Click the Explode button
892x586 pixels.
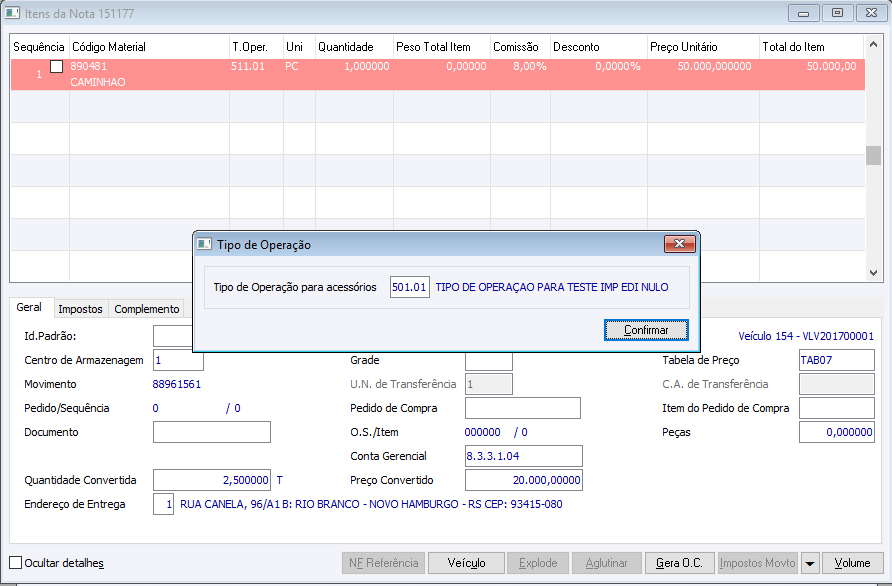click(538, 563)
